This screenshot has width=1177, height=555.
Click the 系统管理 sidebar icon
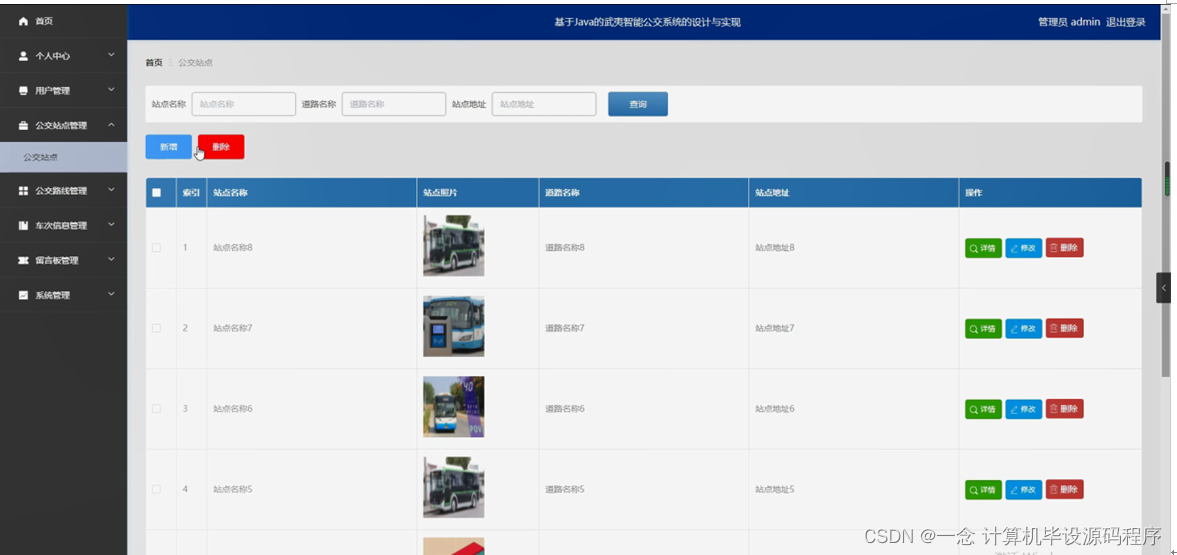[23, 295]
